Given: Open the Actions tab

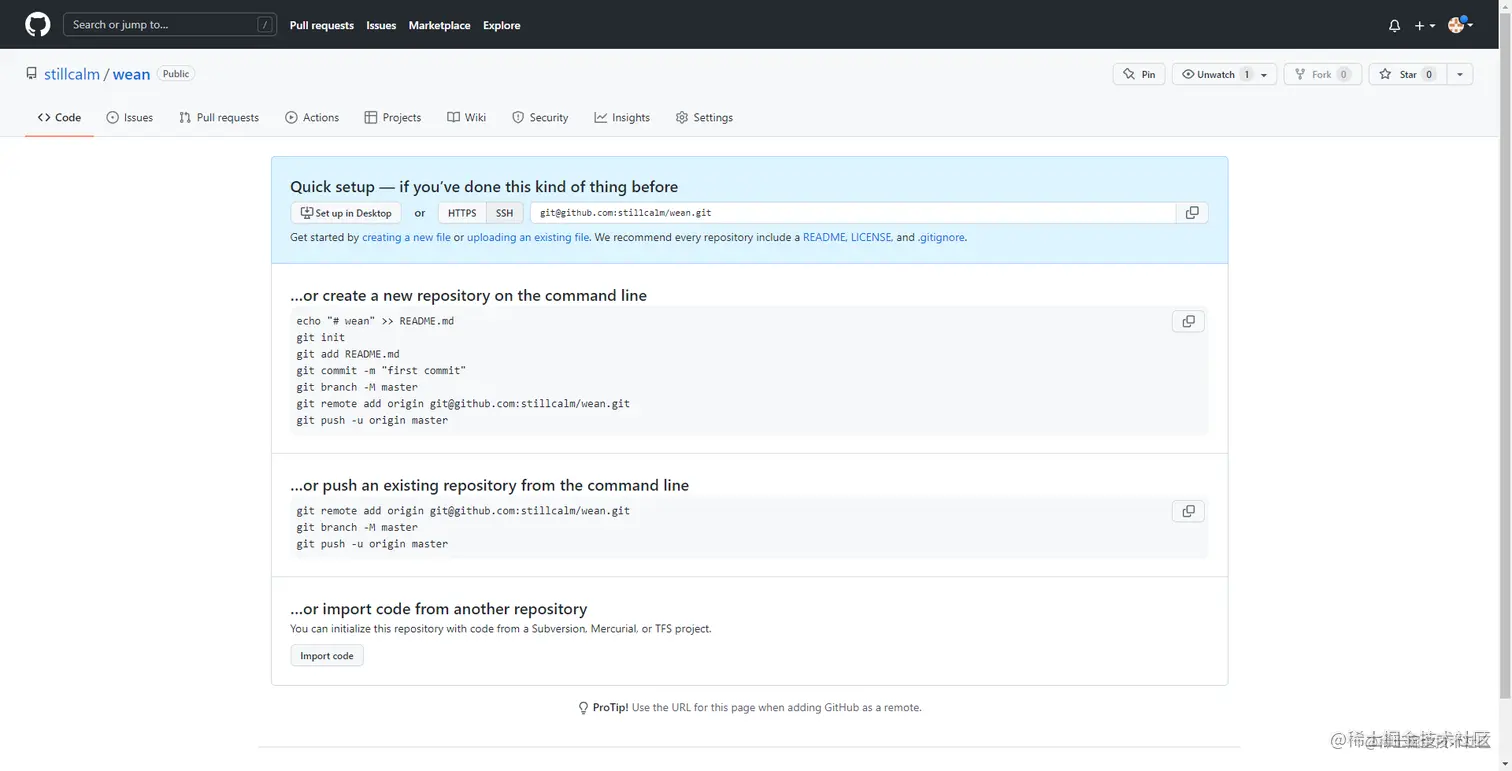Looking at the screenshot, I should click(x=312, y=117).
